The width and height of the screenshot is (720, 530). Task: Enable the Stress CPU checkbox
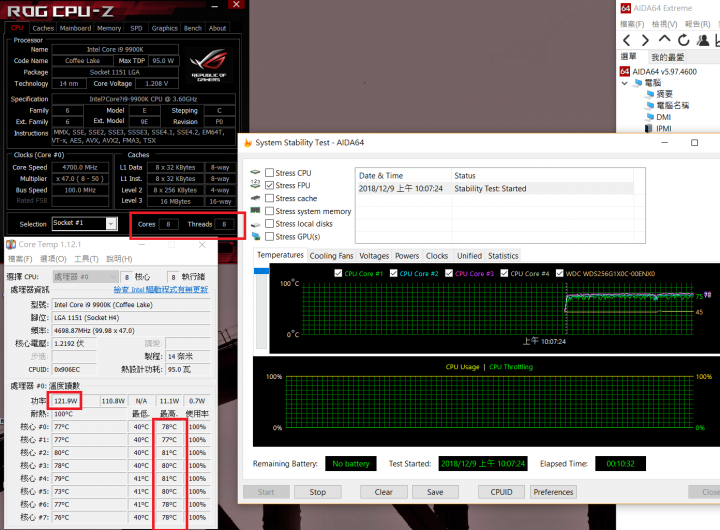(270, 173)
